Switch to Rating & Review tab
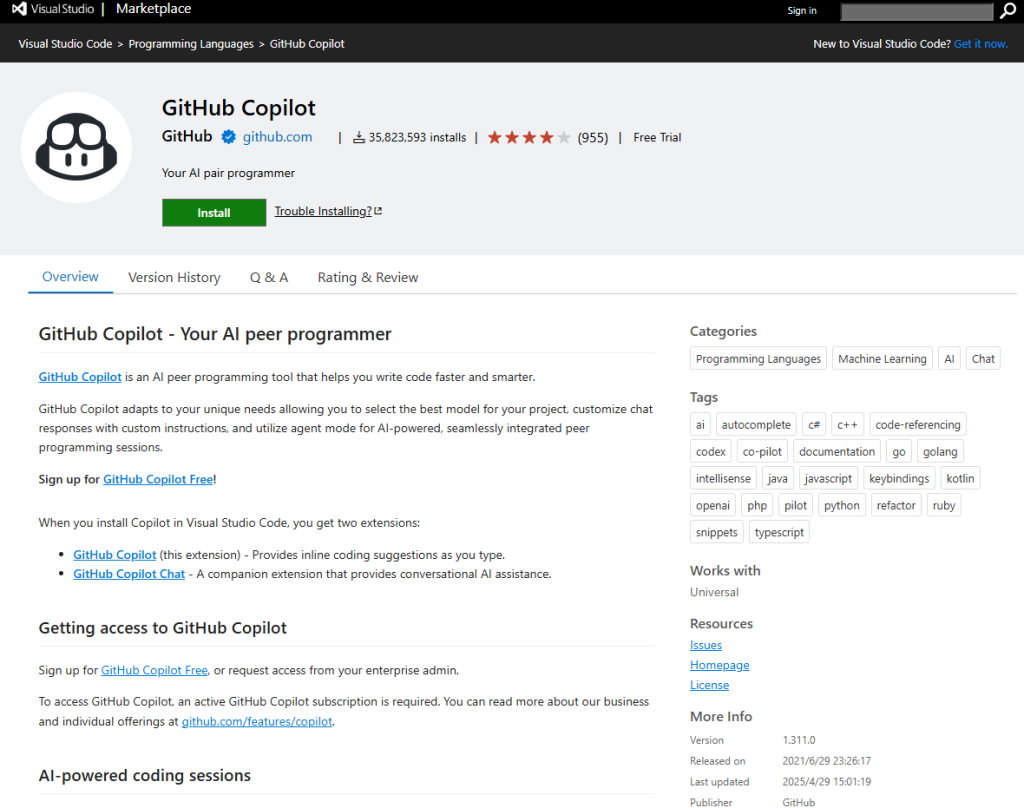 pos(368,278)
